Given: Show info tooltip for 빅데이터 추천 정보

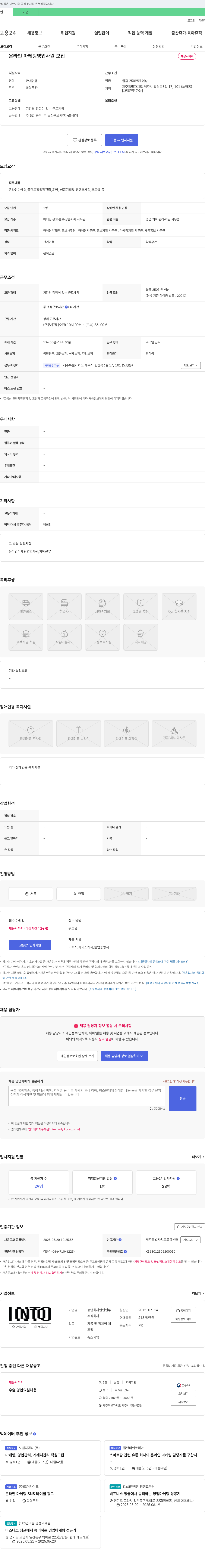Looking at the screenshot, I should pos(35,1434).
